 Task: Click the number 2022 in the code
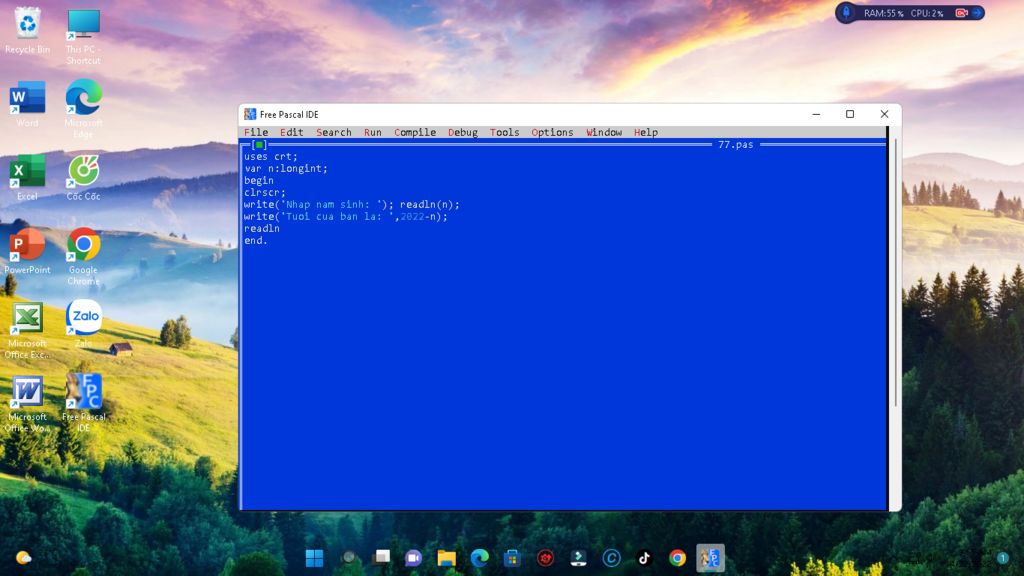pyautogui.click(x=412, y=216)
